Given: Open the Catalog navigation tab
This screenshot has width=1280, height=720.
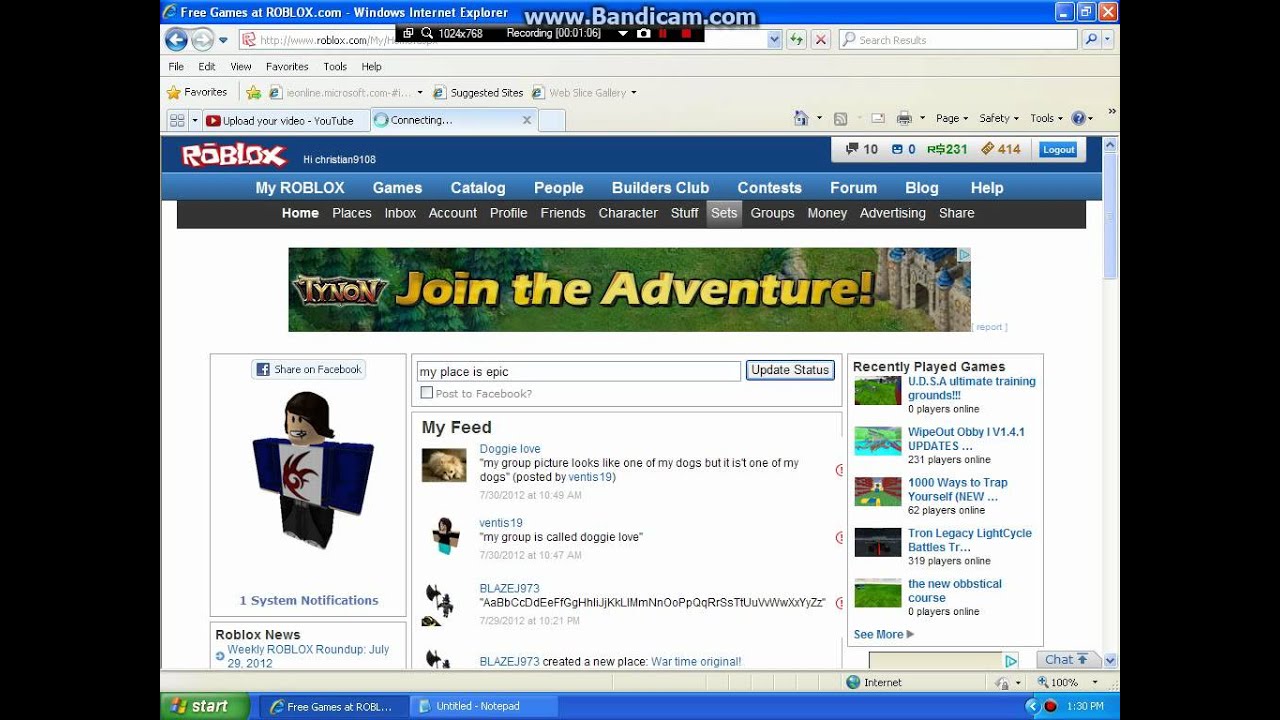Looking at the screenshot, I should pos(478,187).
